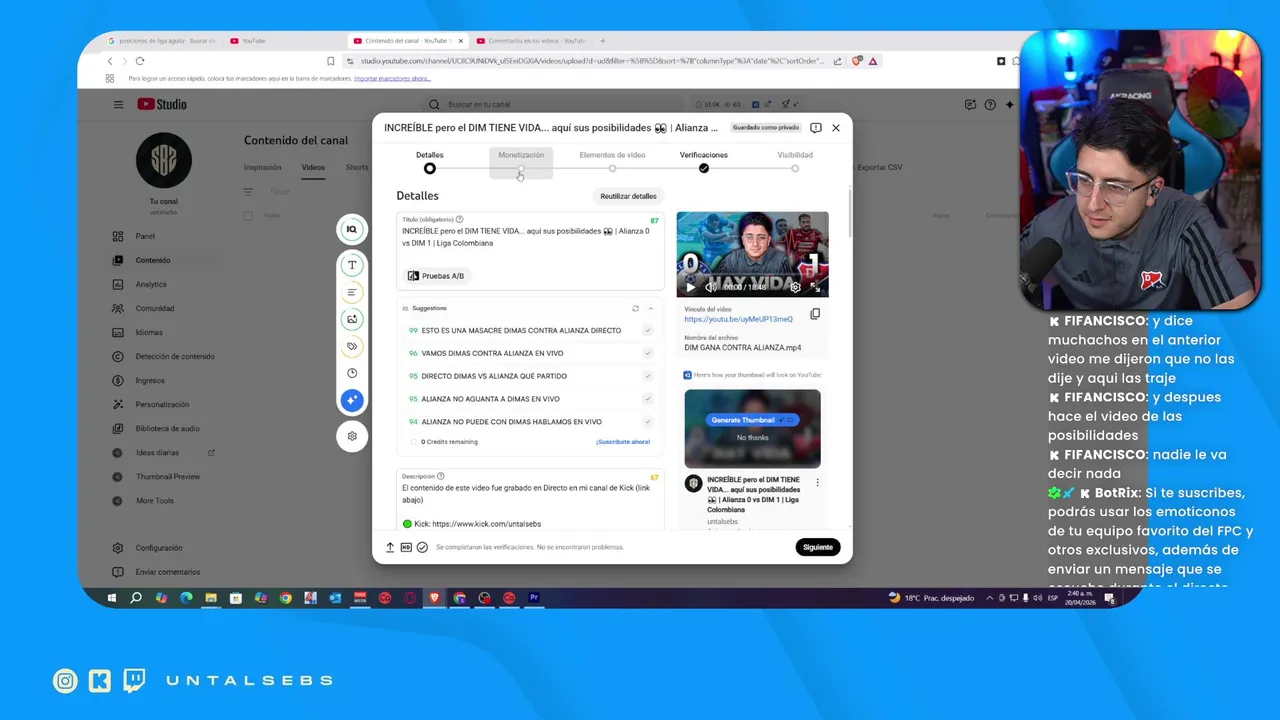
Task: Apply suggestion 'ALIANZA NO AGUANTA A DIMAS EN VIVO'
Action: click(648, 399)
